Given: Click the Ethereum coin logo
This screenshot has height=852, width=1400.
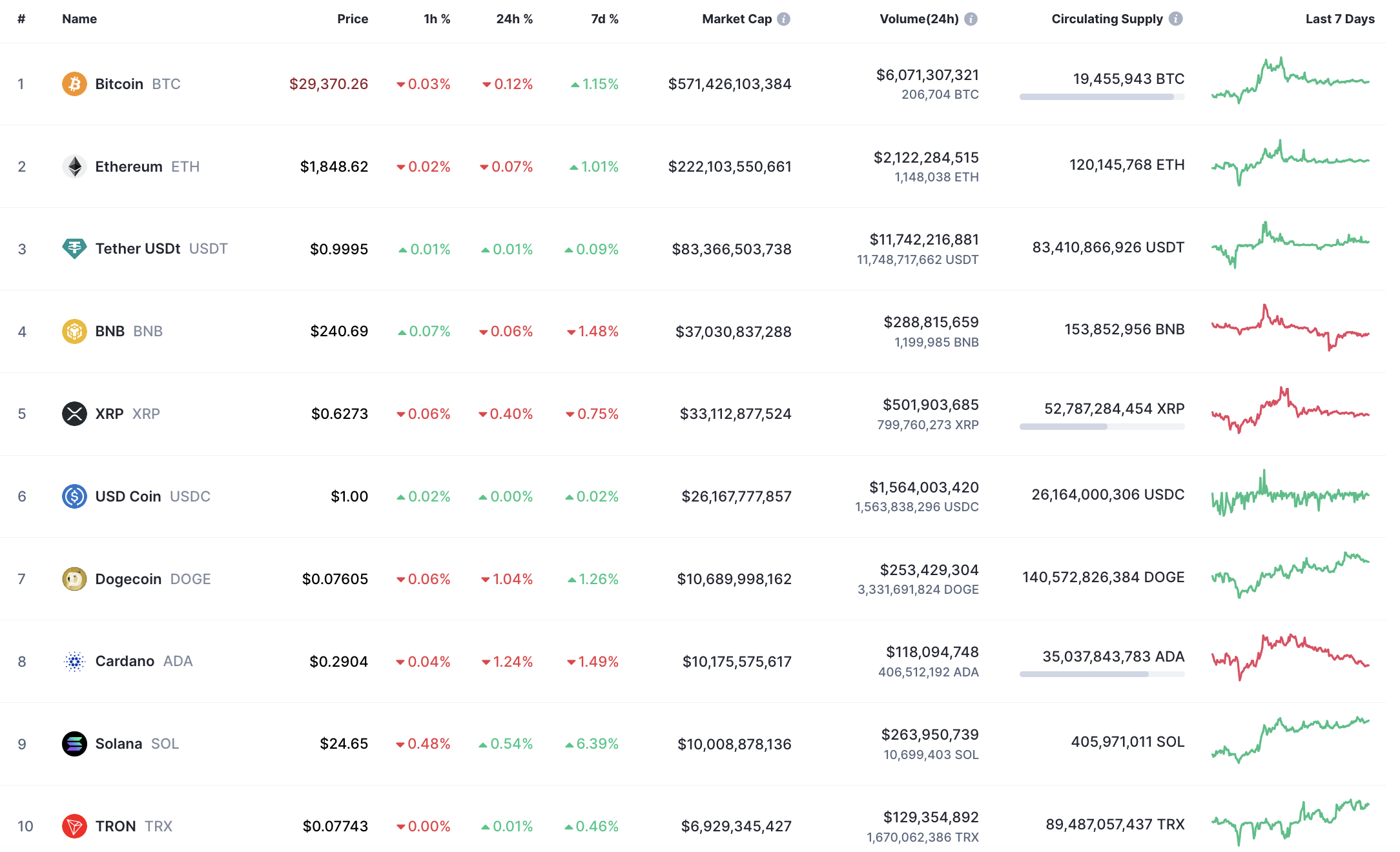Looking at the screenshot, I should tap(74, 166).
